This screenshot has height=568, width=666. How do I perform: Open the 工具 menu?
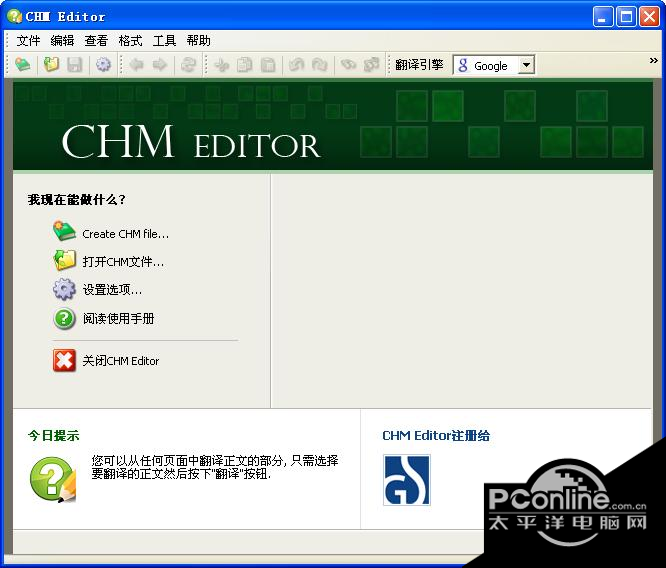[x=164, y=41]
